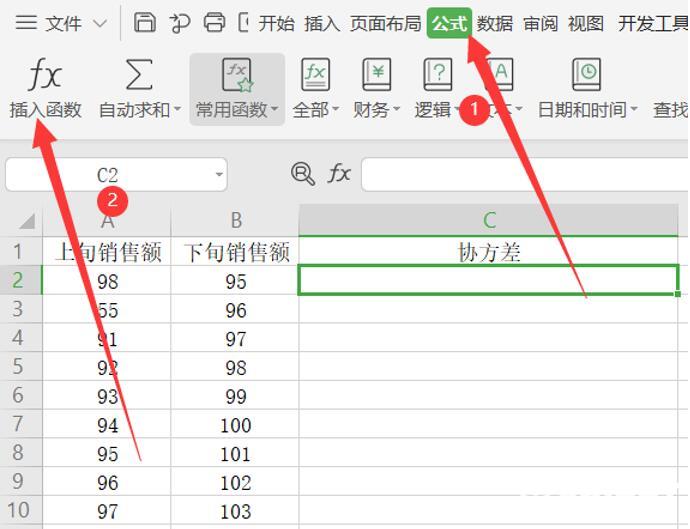Expand the 全部 dropdown arrow
The height and width of the screenshot is (529, 690).
[335, 108]
